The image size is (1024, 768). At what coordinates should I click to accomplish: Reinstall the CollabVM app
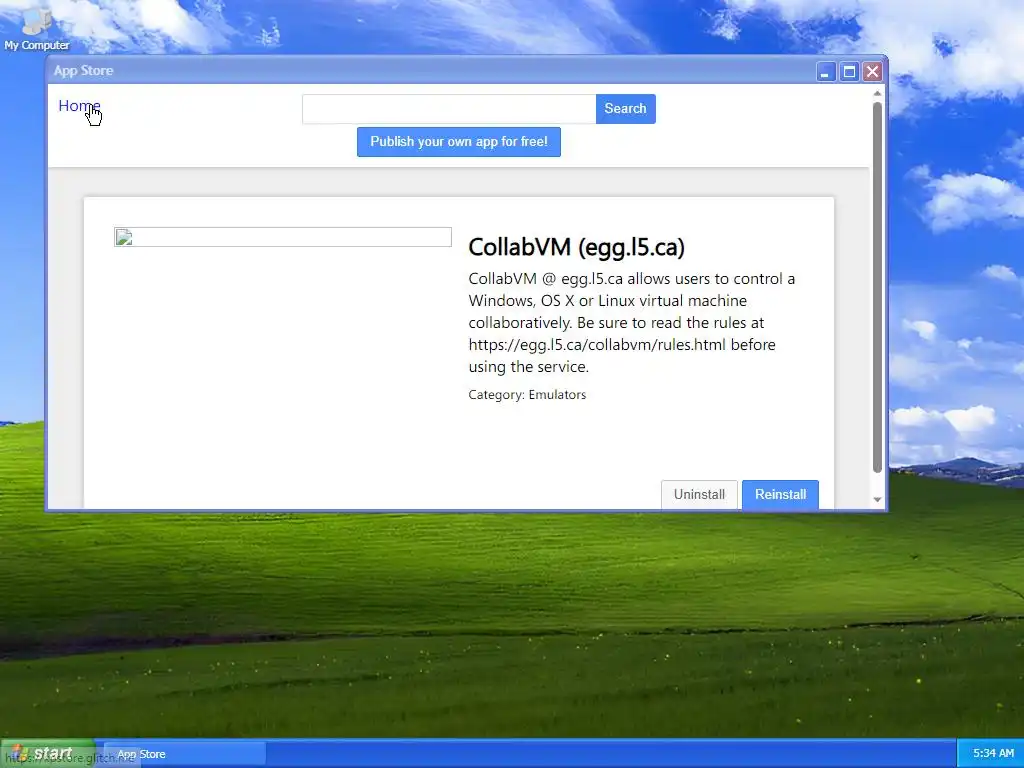[x=780, y=494]
